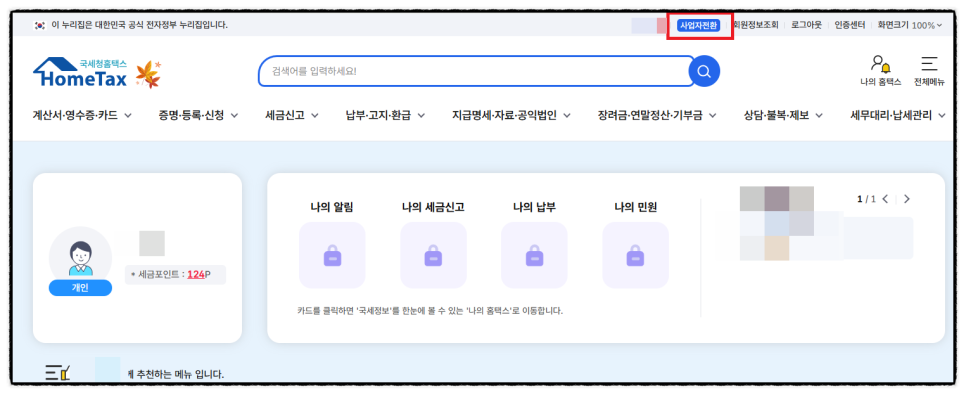
Task: Click the 사업자전환 button
Action: point(698,25)
